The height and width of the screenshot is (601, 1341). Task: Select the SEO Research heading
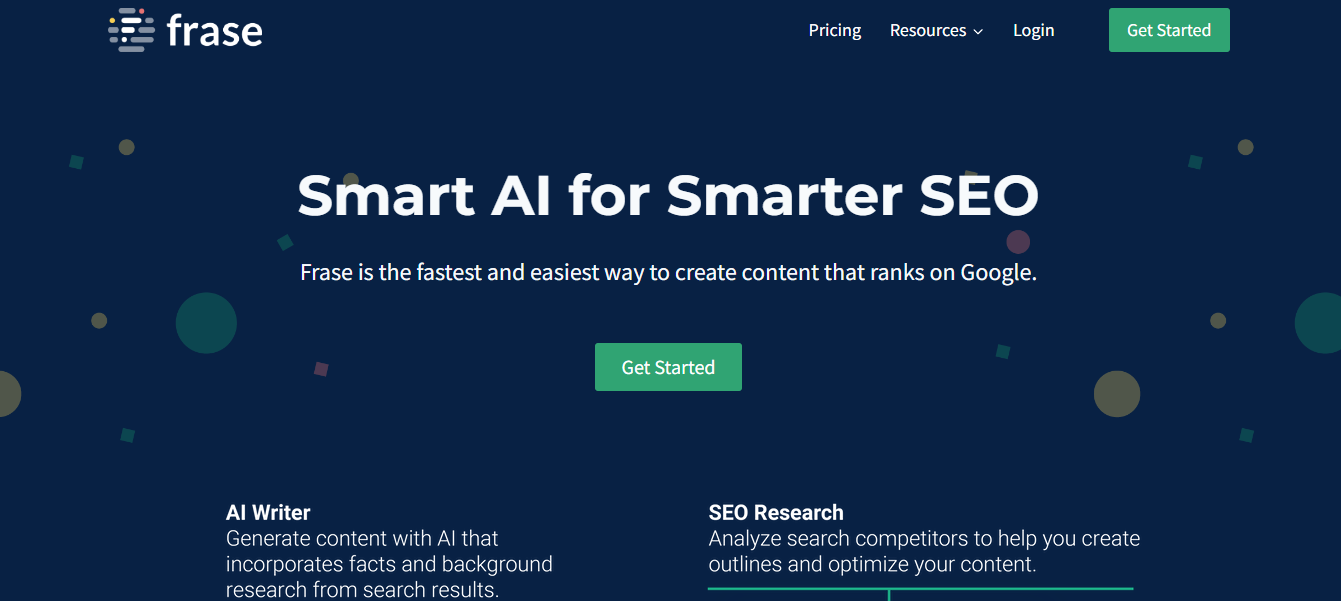(776, 513)
